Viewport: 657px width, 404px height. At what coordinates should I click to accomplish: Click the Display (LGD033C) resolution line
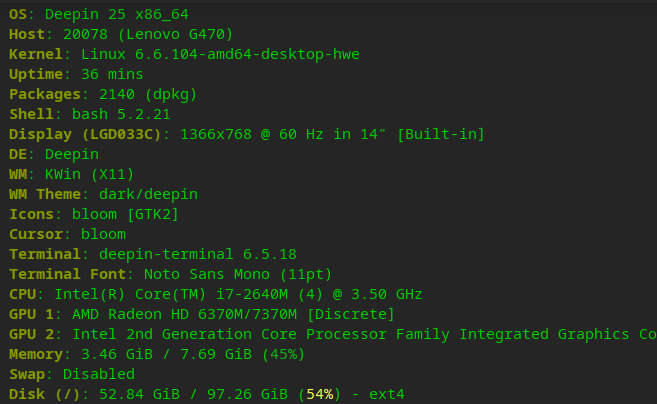[x=247, y=135]
